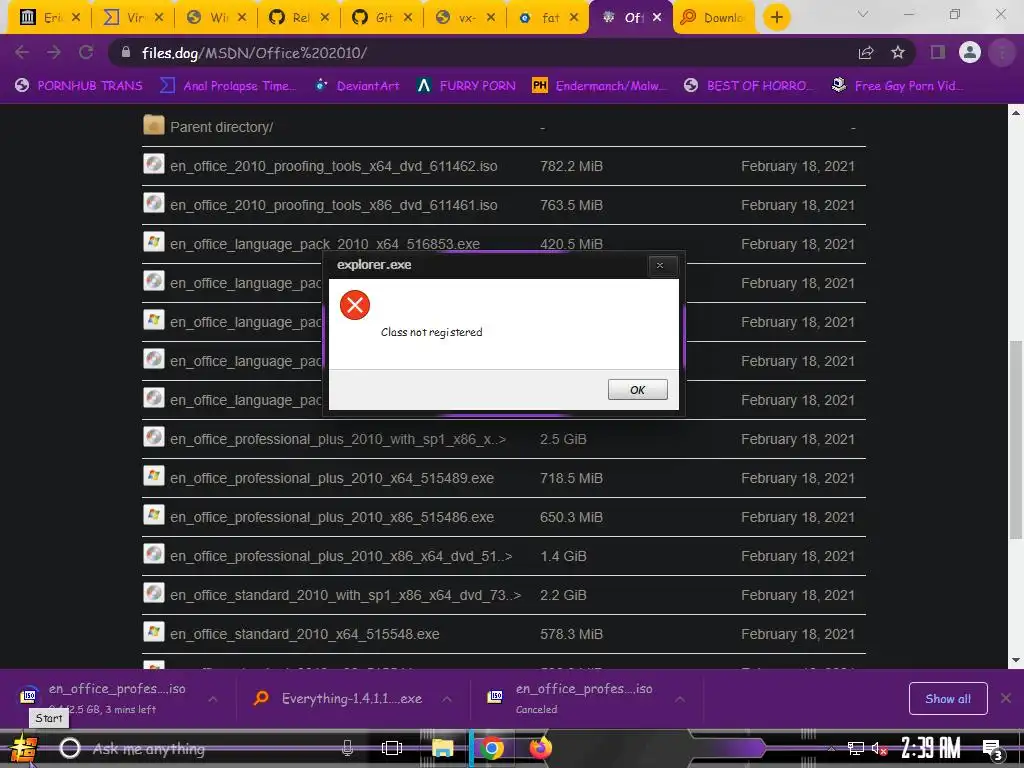
Task: Click the page scrollbar up arrow
Action: [1016, 113]
